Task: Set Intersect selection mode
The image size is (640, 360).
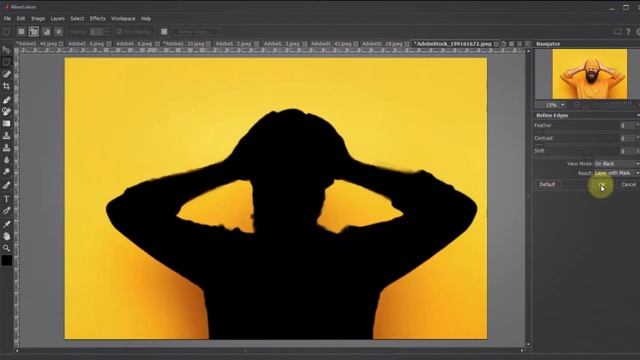Action: pos(58,32)
